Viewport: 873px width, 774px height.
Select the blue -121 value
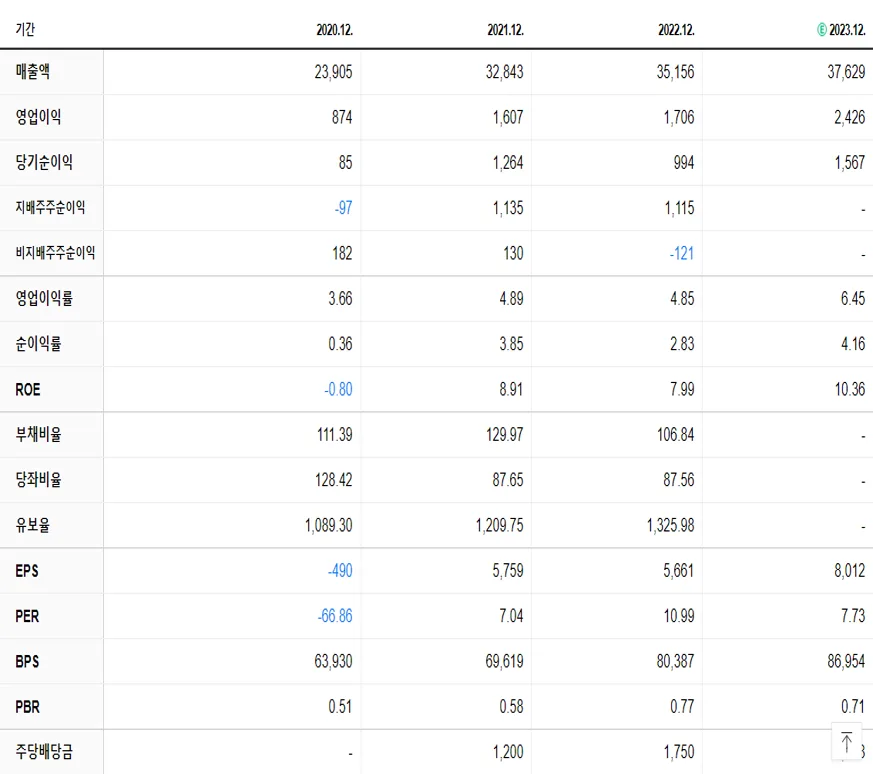click(682, 253)
